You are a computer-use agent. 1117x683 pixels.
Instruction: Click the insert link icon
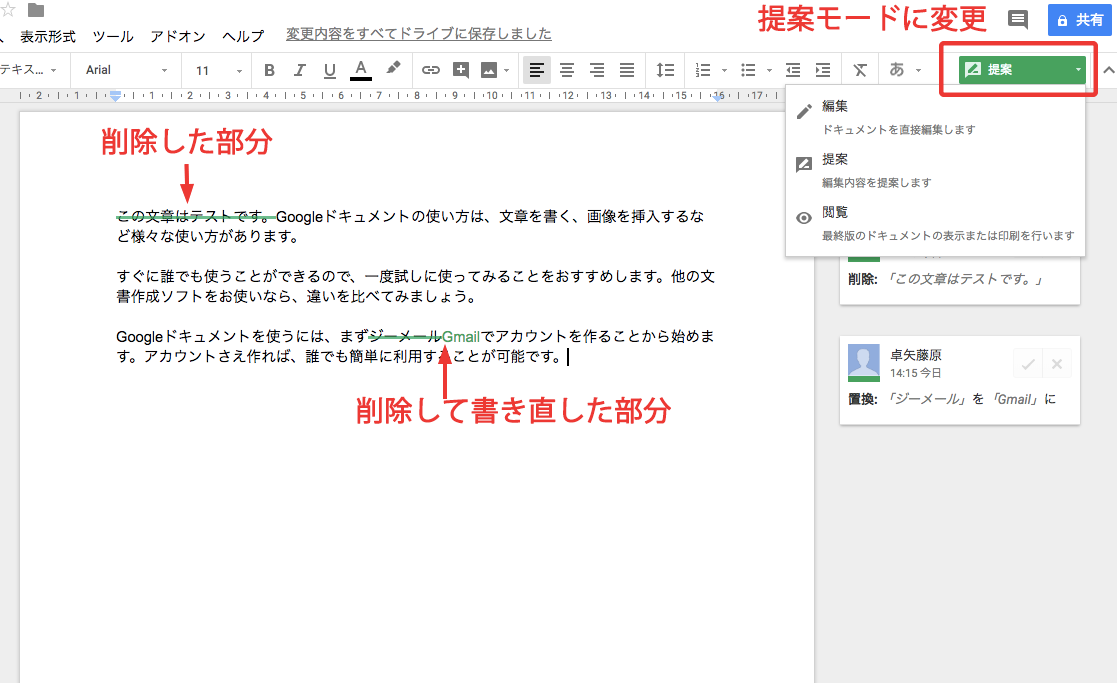click(430, 70)
